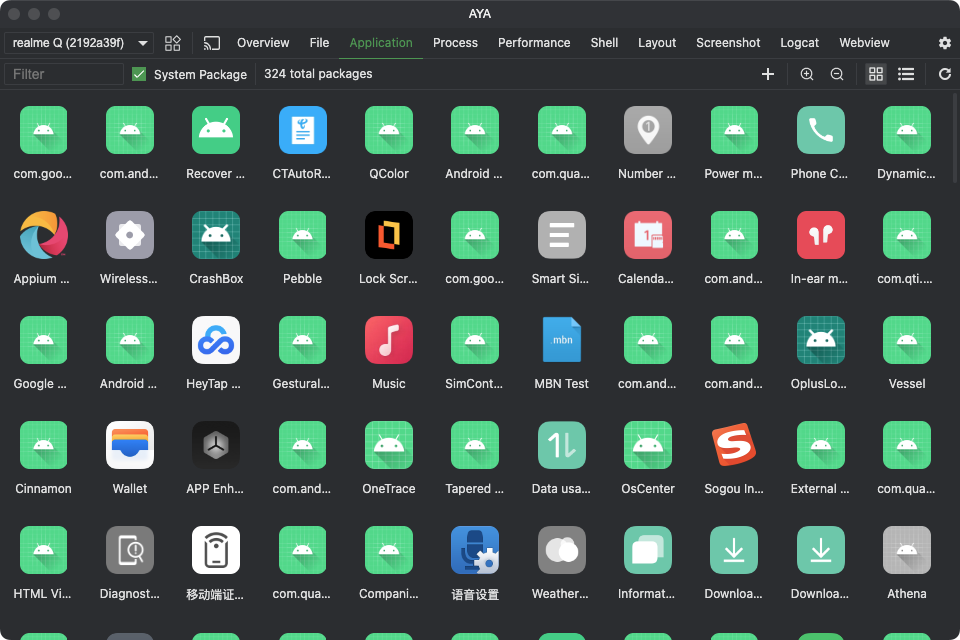Install package with the plus button

768,74
